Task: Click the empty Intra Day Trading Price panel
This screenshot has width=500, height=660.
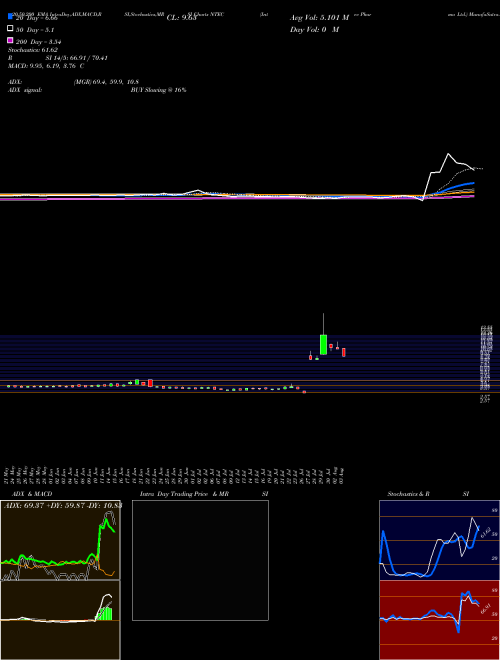Action: [x=200, y=560]
